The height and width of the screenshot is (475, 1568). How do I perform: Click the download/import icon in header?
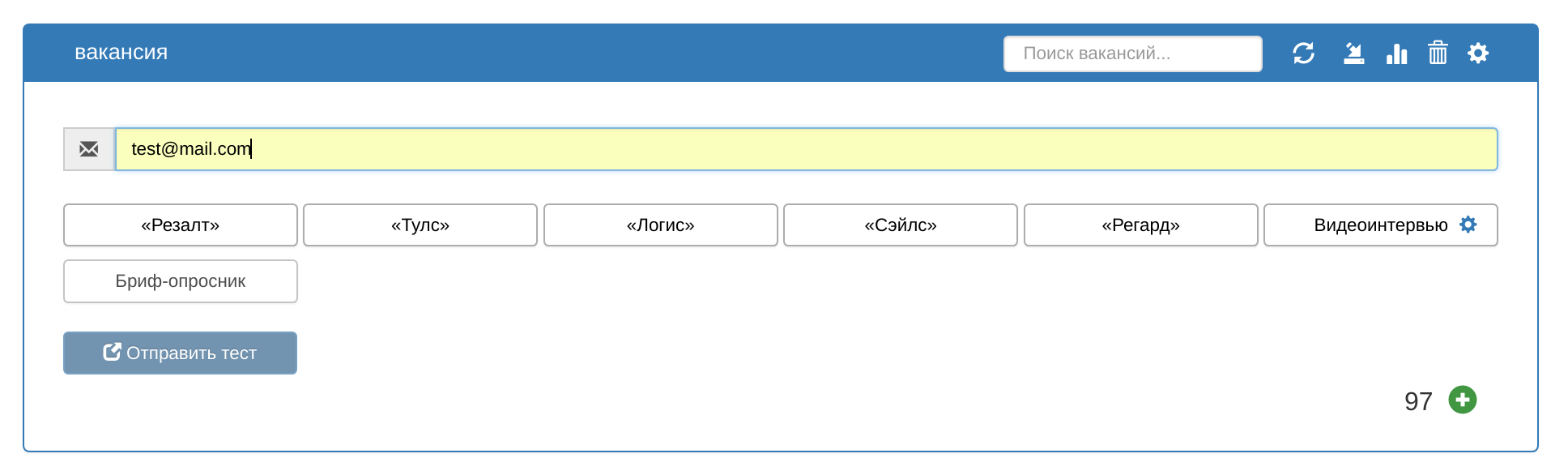point(1353,53)
